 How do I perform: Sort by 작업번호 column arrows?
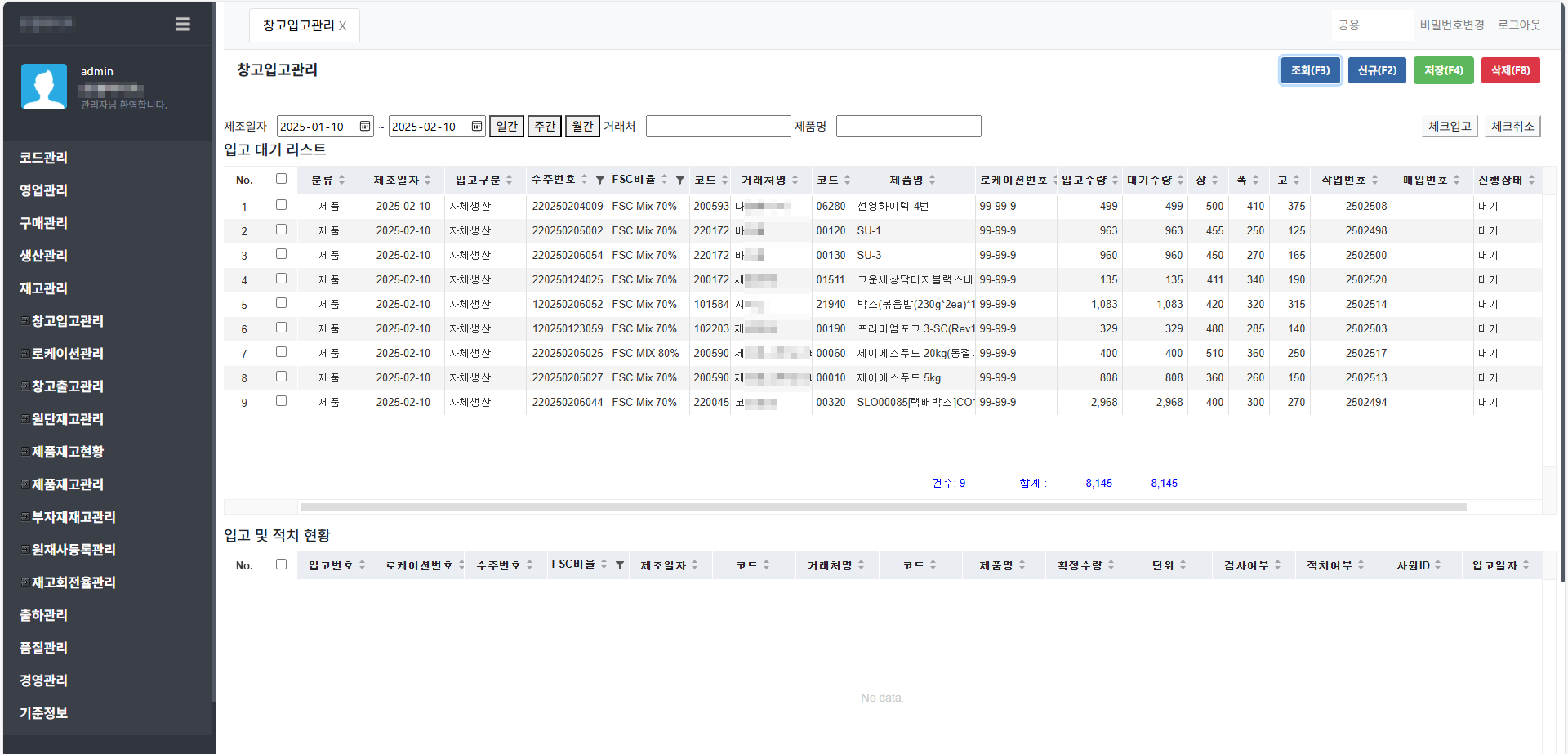click(x=1374, y=180)
